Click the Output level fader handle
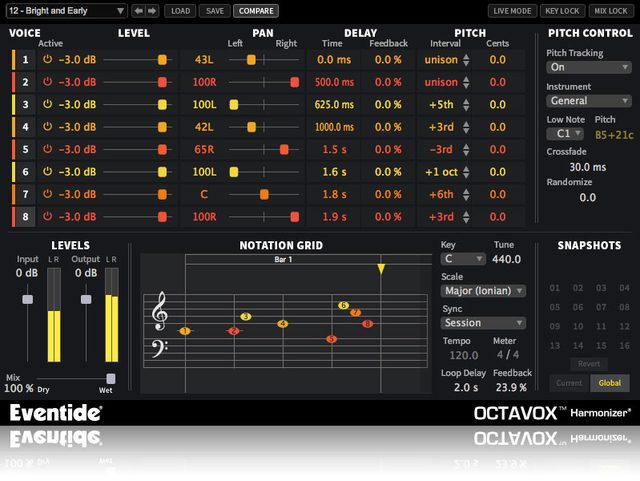Screen dimensions: 640x481 tap(86, 299)
